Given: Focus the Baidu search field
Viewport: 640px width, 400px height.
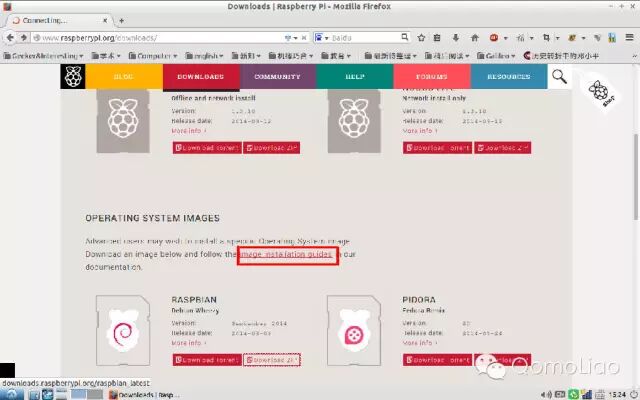Looking at the screenshot, I should point(364,38).
